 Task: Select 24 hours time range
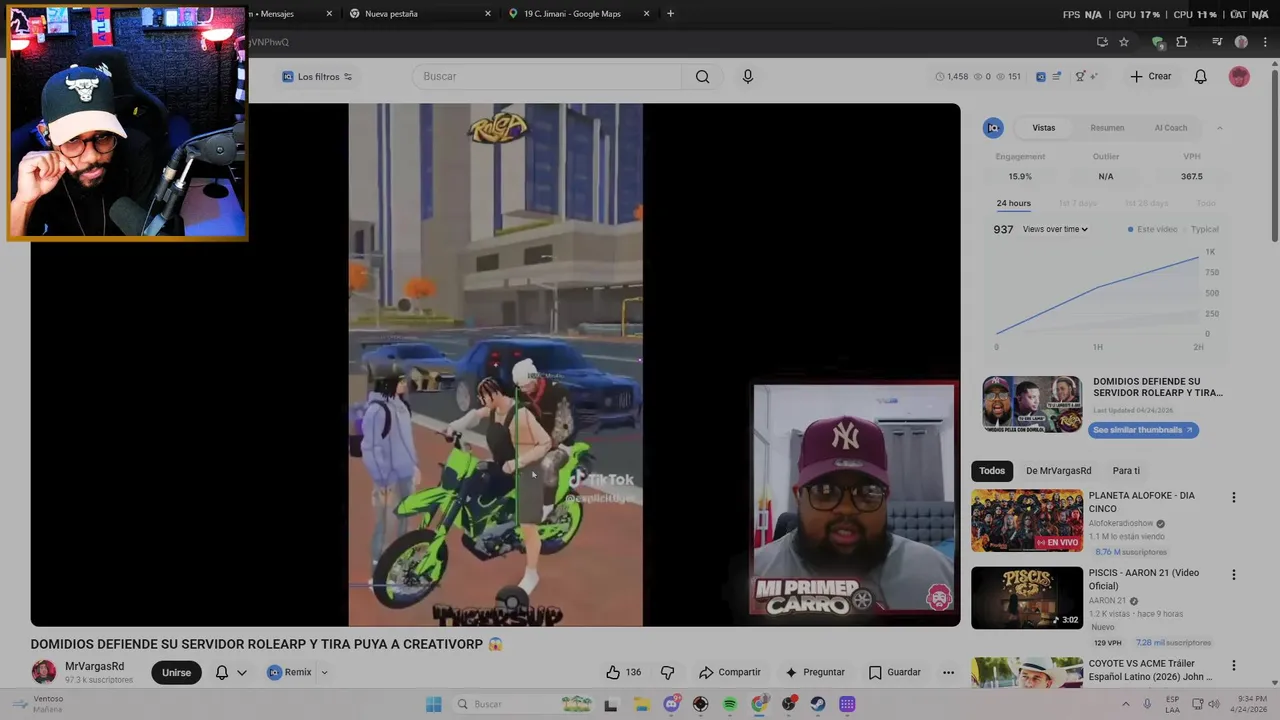tap(1013, 203)
